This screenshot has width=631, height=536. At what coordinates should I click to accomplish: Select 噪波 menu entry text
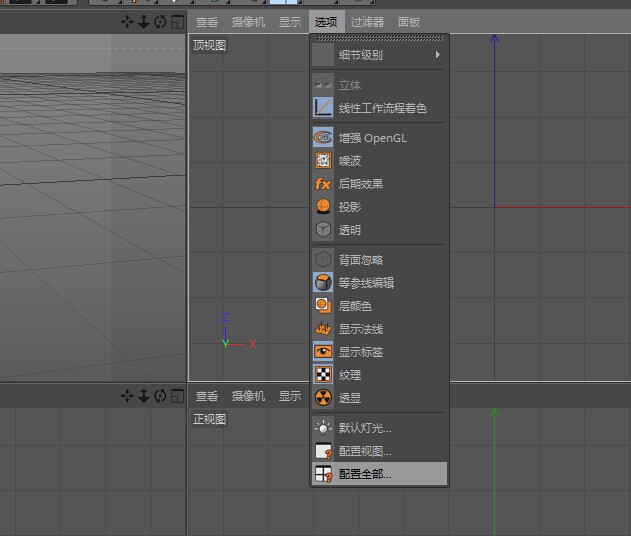(350, 161)
